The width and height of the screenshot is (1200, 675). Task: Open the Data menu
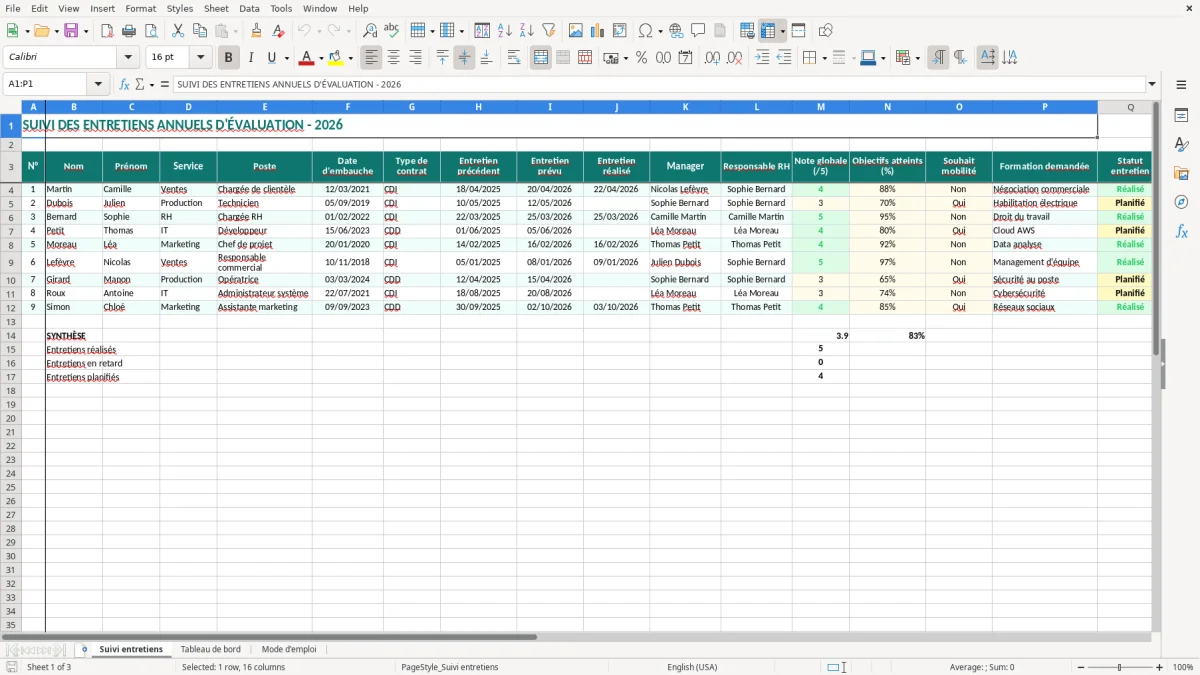tap(249, 8)
